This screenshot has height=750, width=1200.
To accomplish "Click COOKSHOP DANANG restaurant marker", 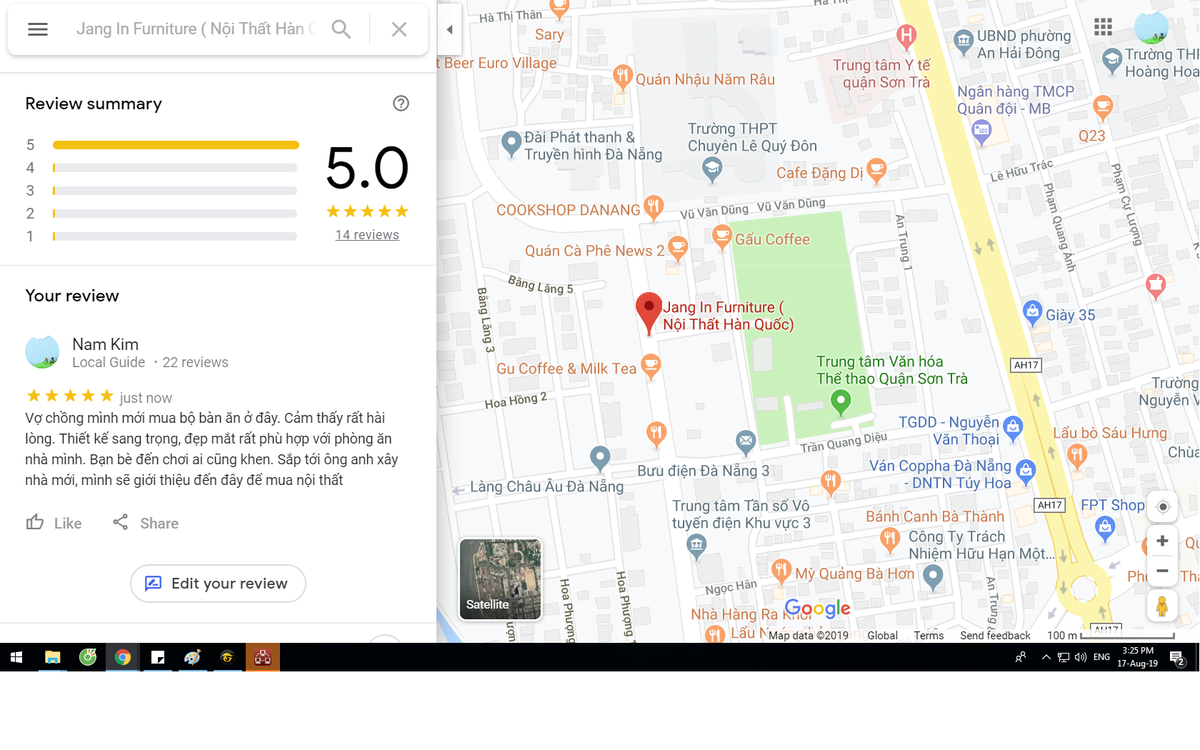I will click(653, 208).
